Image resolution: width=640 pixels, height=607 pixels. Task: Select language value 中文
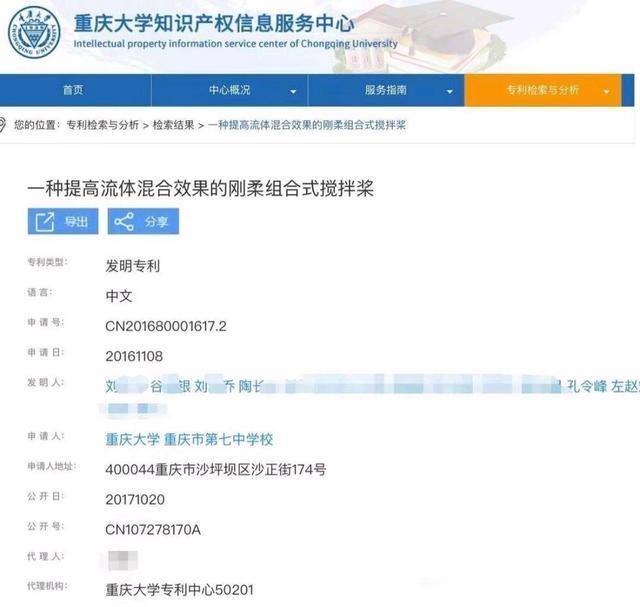[119, 296]
